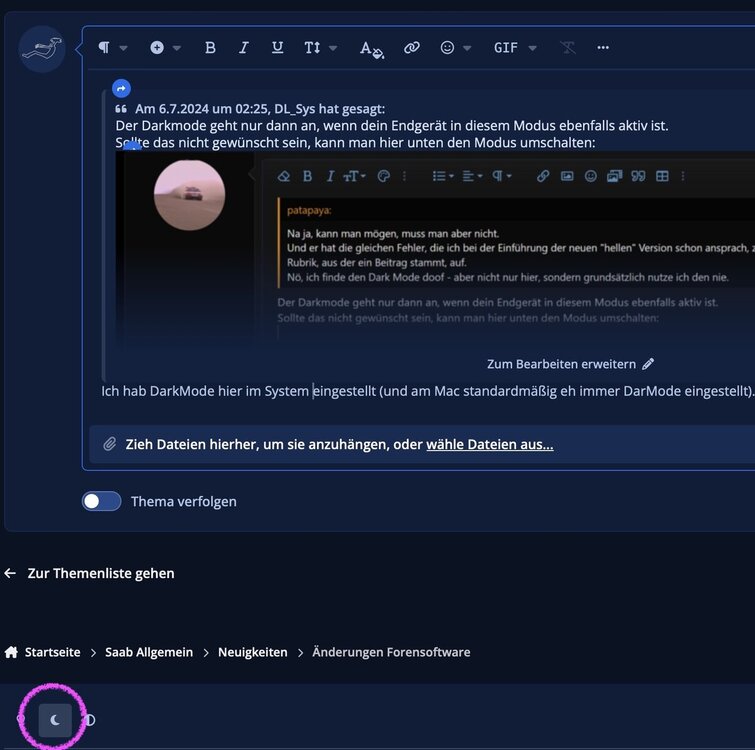Click the quoted dark mode screenshot image

coord(435,250)
